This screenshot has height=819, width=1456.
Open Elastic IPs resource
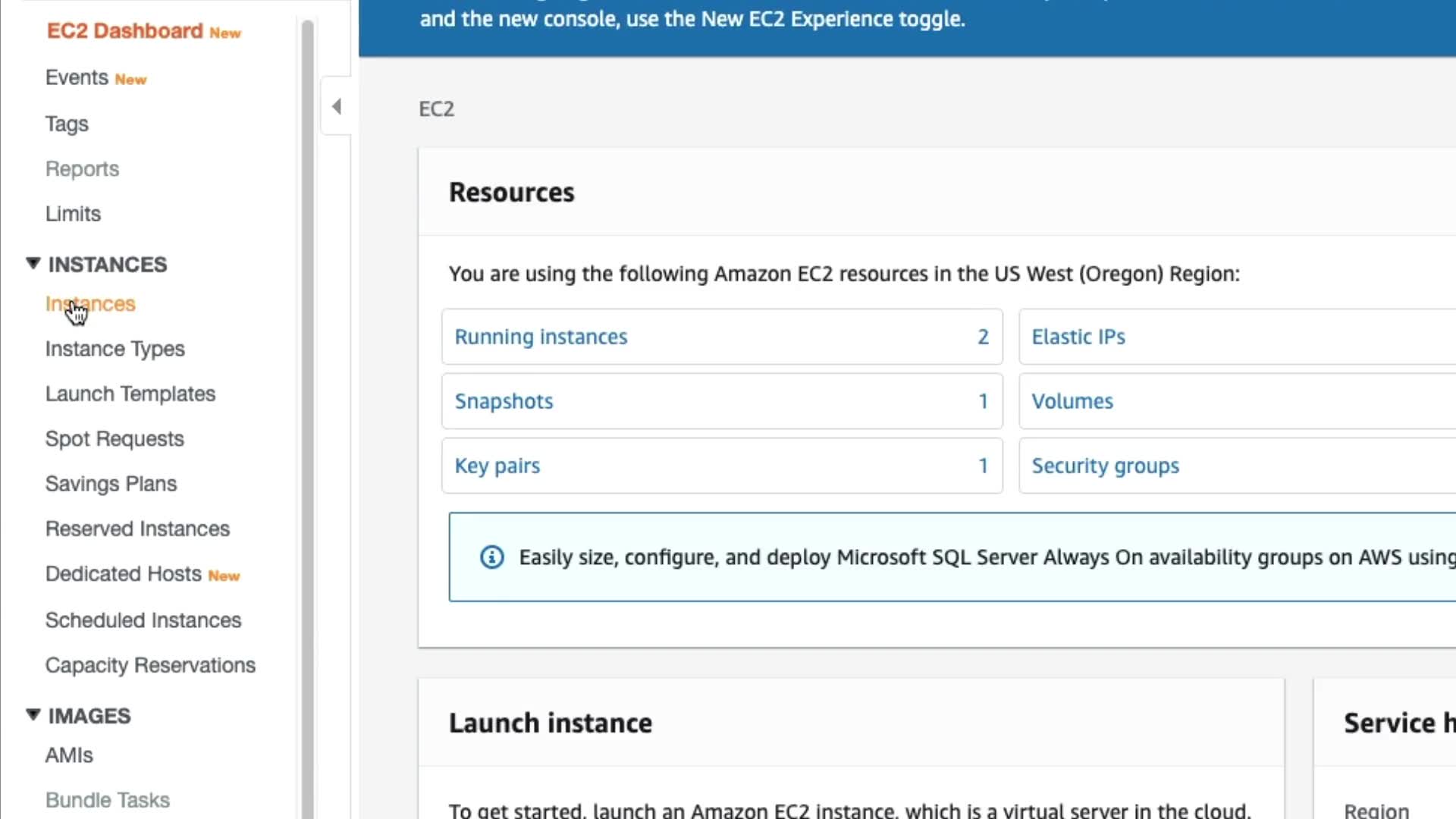(x=1078, y=337)
